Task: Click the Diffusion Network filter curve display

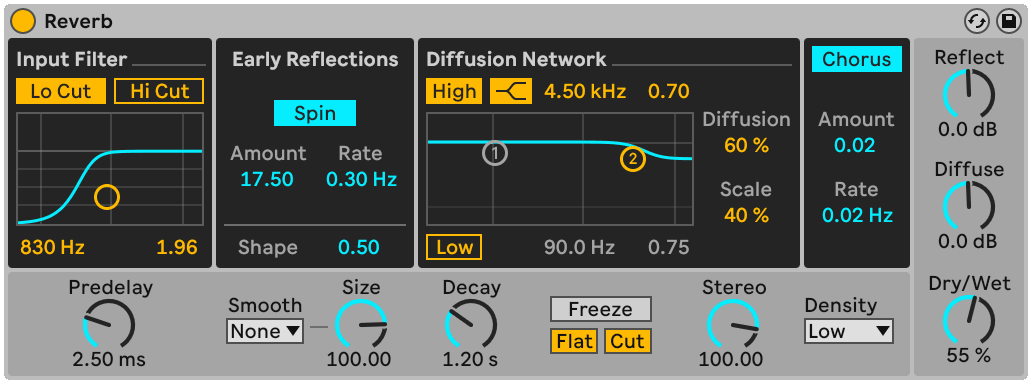Action: click(x=559, y=169)
